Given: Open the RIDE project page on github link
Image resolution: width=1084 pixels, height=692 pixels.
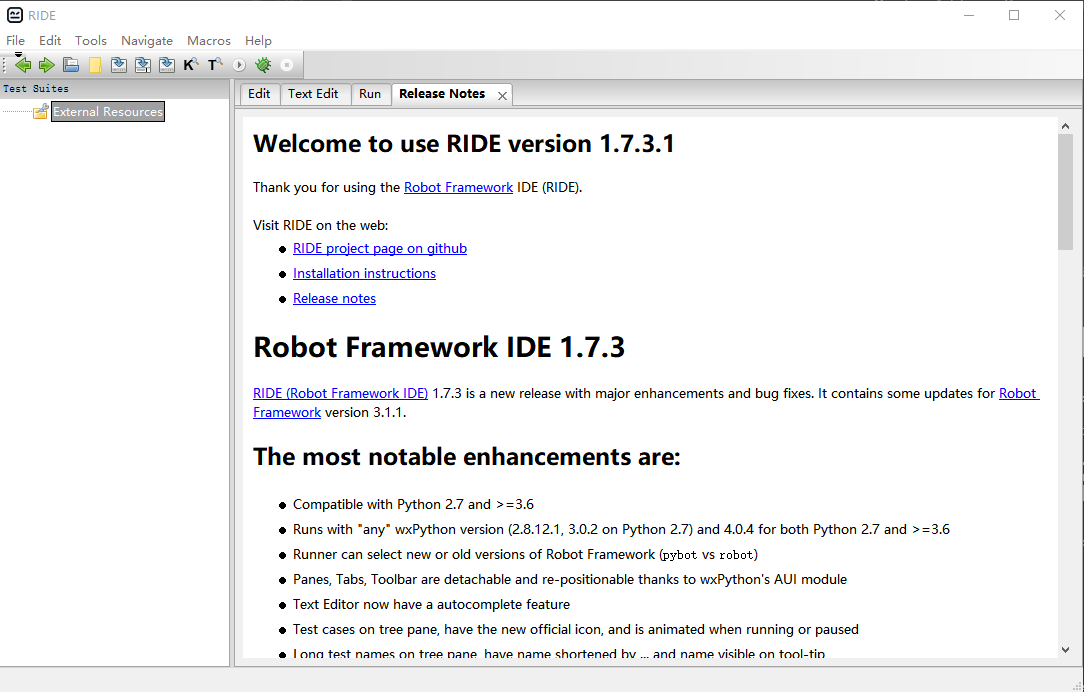Looking at the screenshot, I should point(379,248).
